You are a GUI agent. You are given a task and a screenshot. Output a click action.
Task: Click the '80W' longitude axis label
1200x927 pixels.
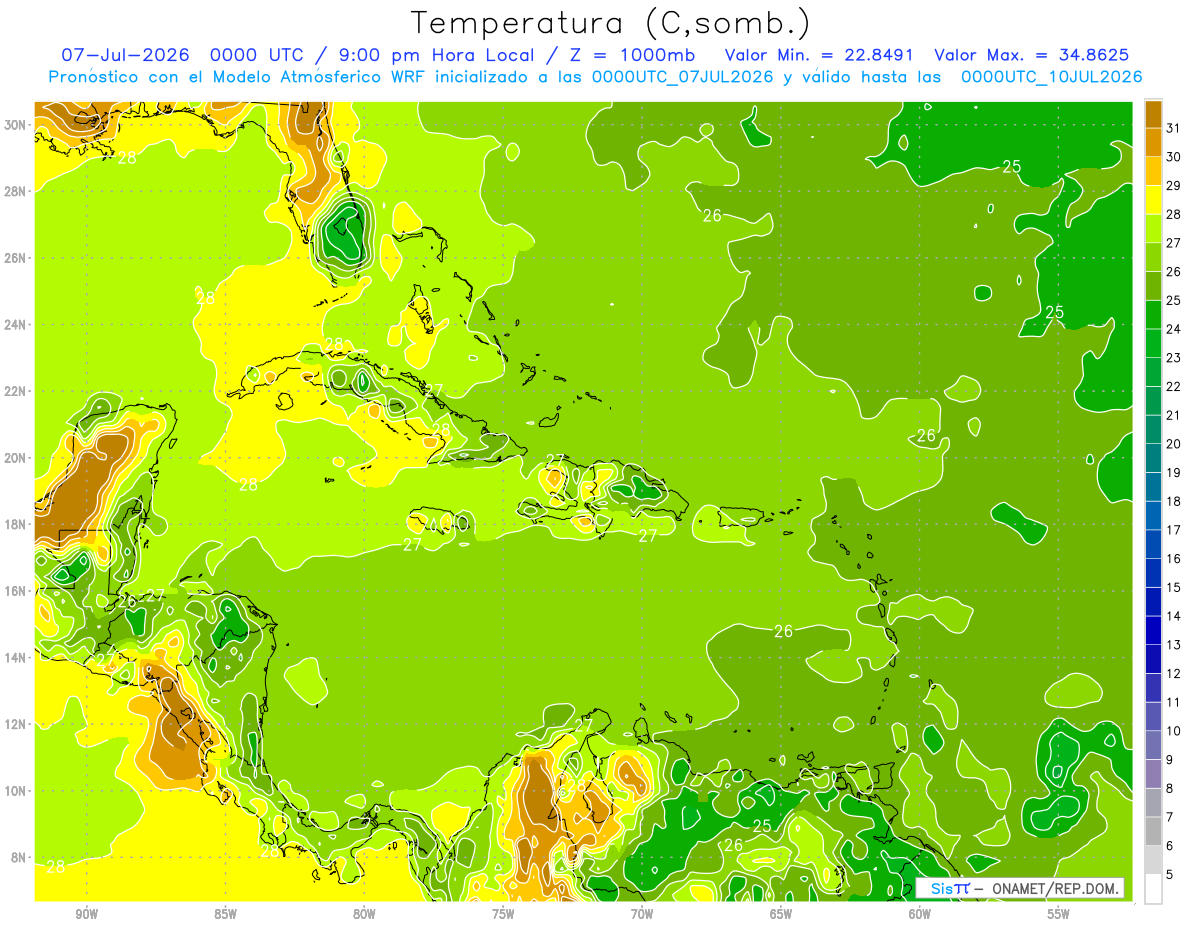pos(364,914)
